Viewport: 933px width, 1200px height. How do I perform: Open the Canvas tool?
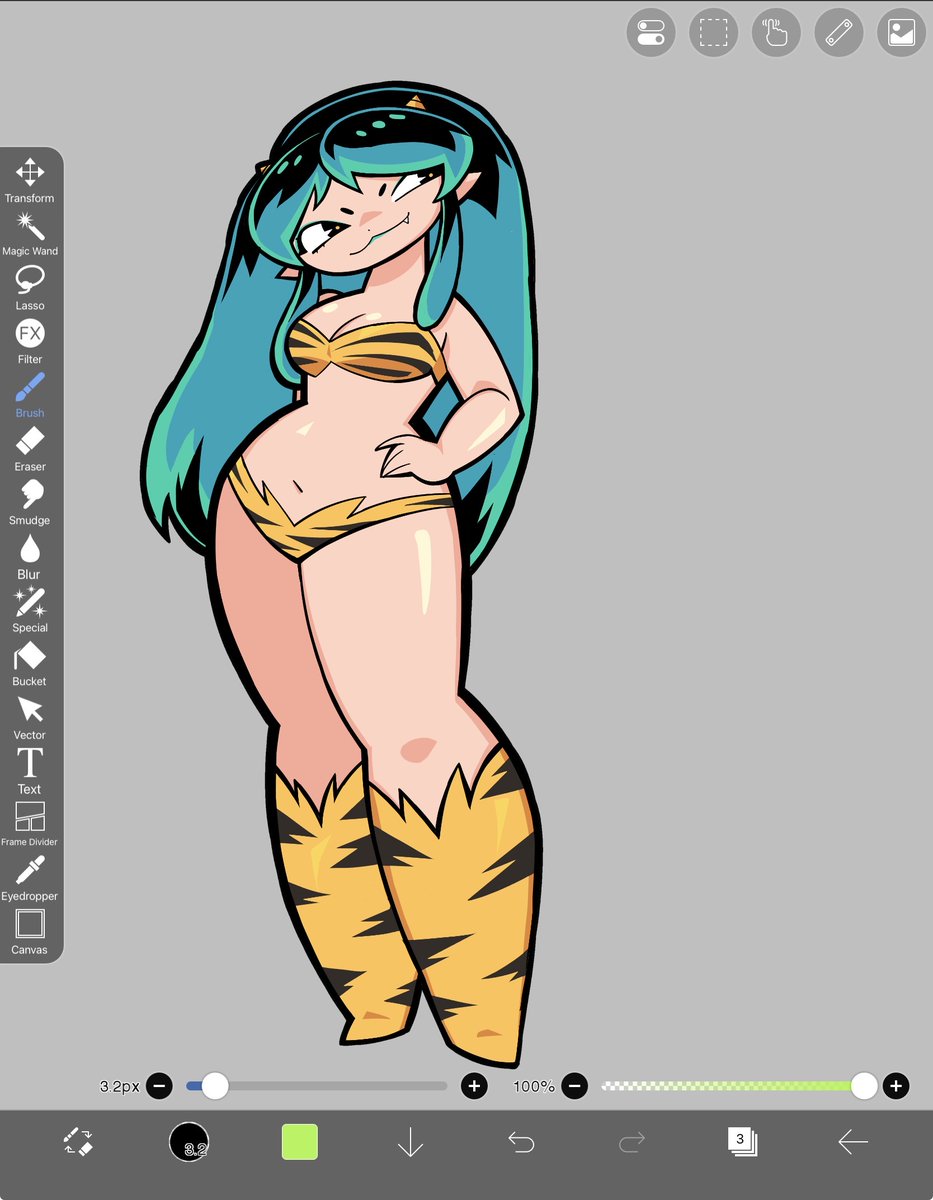tap(30, 933)
